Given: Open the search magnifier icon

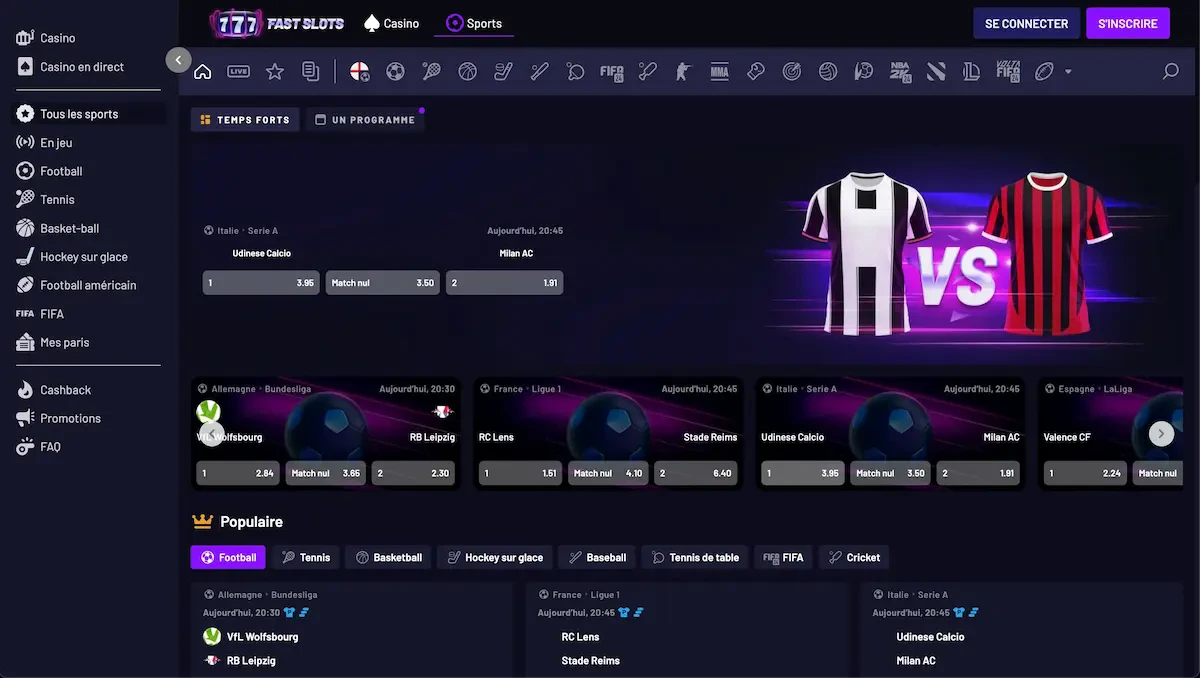Looking at the screenshot, I should point(1170,72).
